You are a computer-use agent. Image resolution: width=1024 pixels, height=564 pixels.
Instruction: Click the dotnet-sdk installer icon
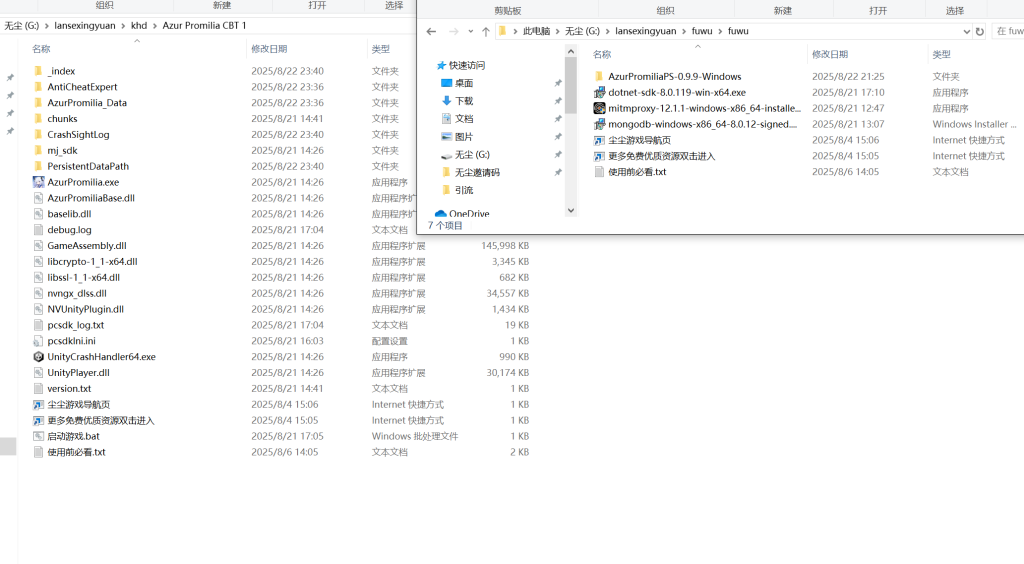point(599,92)
